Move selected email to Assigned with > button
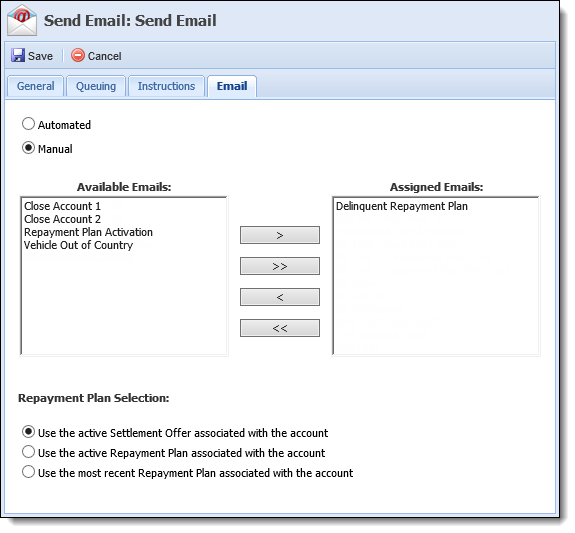The width and height of the screenshot is (575, 533). tap(279, 235)
